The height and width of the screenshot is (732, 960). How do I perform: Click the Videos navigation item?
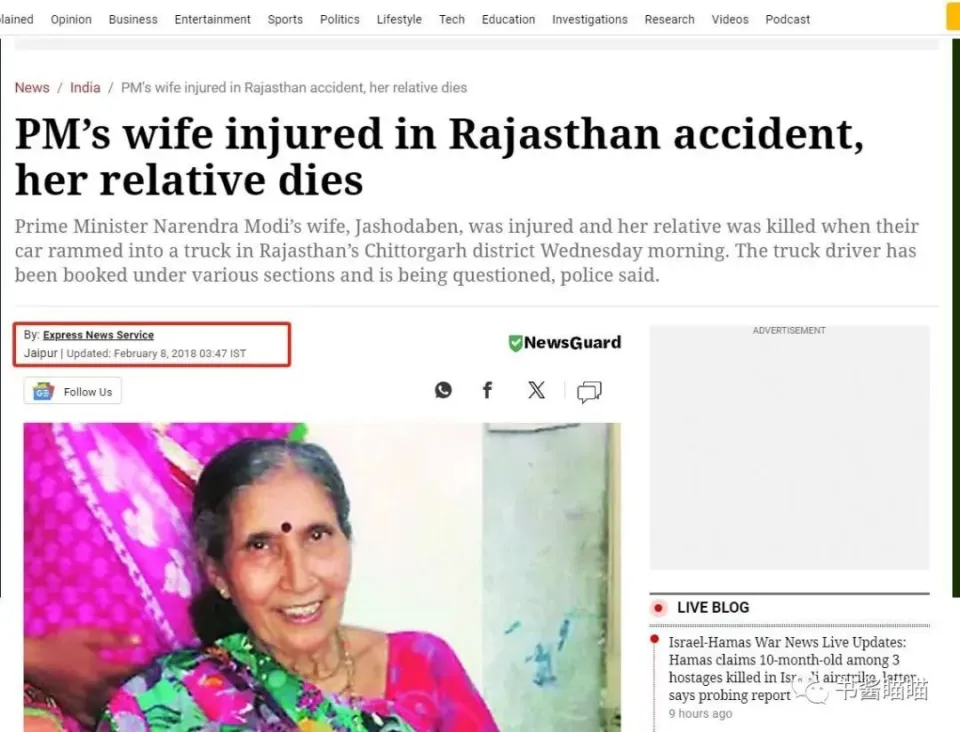(730, 20)
